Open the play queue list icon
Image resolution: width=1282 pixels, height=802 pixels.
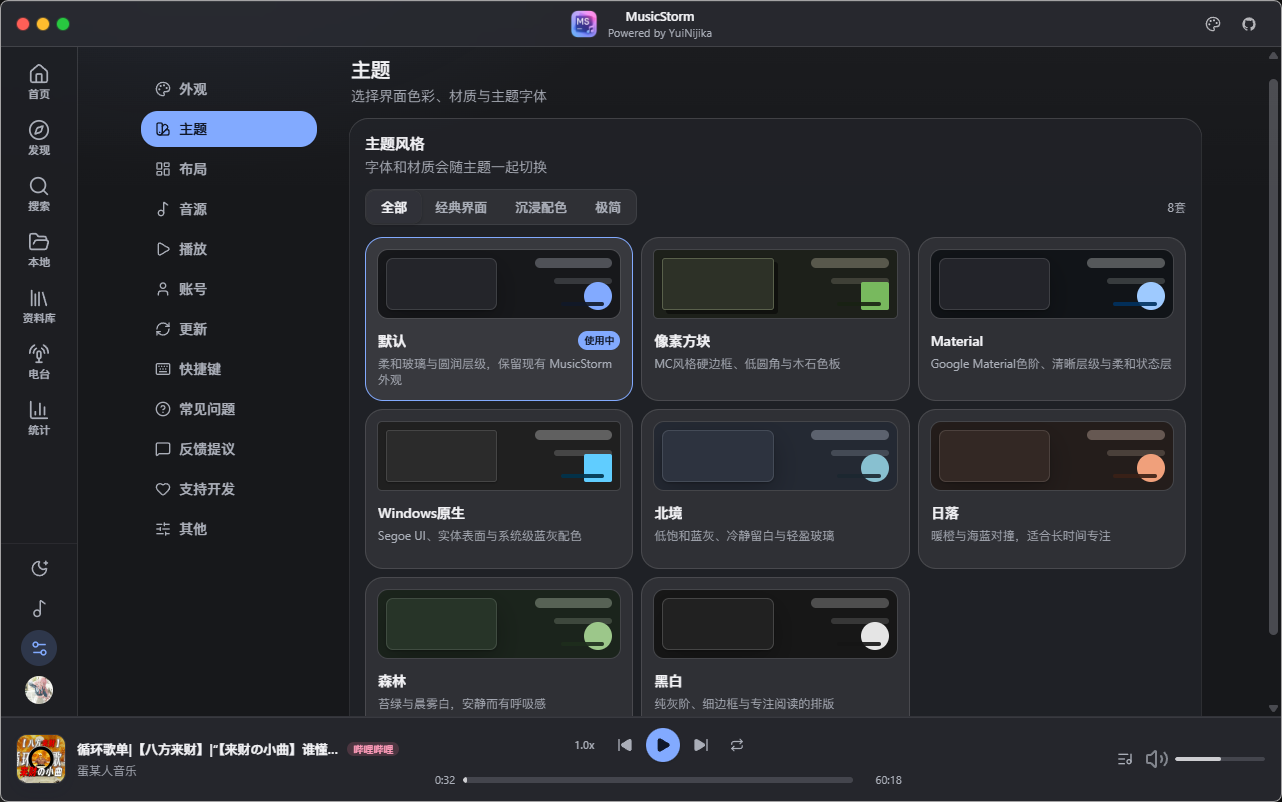[1125, 759]
